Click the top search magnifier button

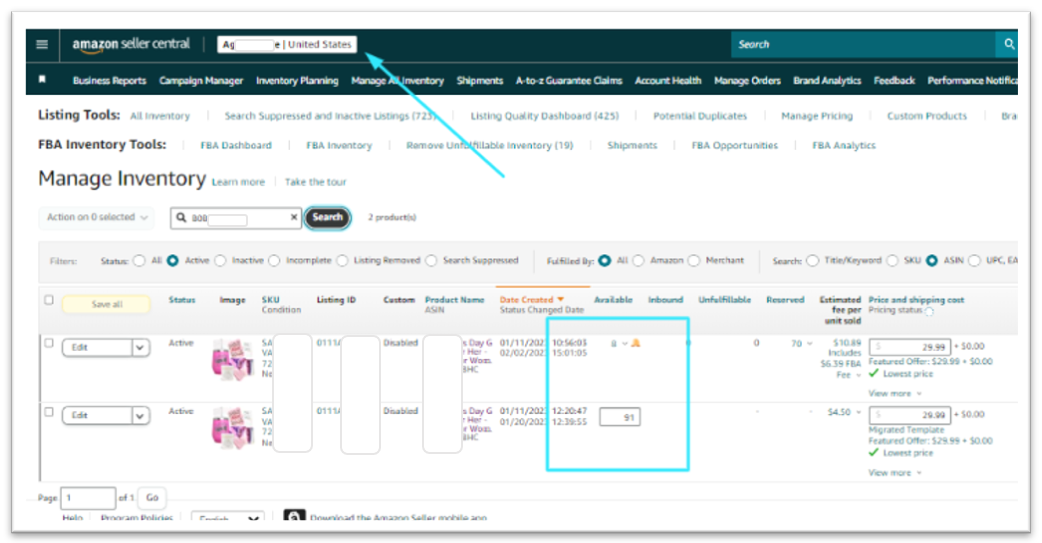(x=1008, y=45)
